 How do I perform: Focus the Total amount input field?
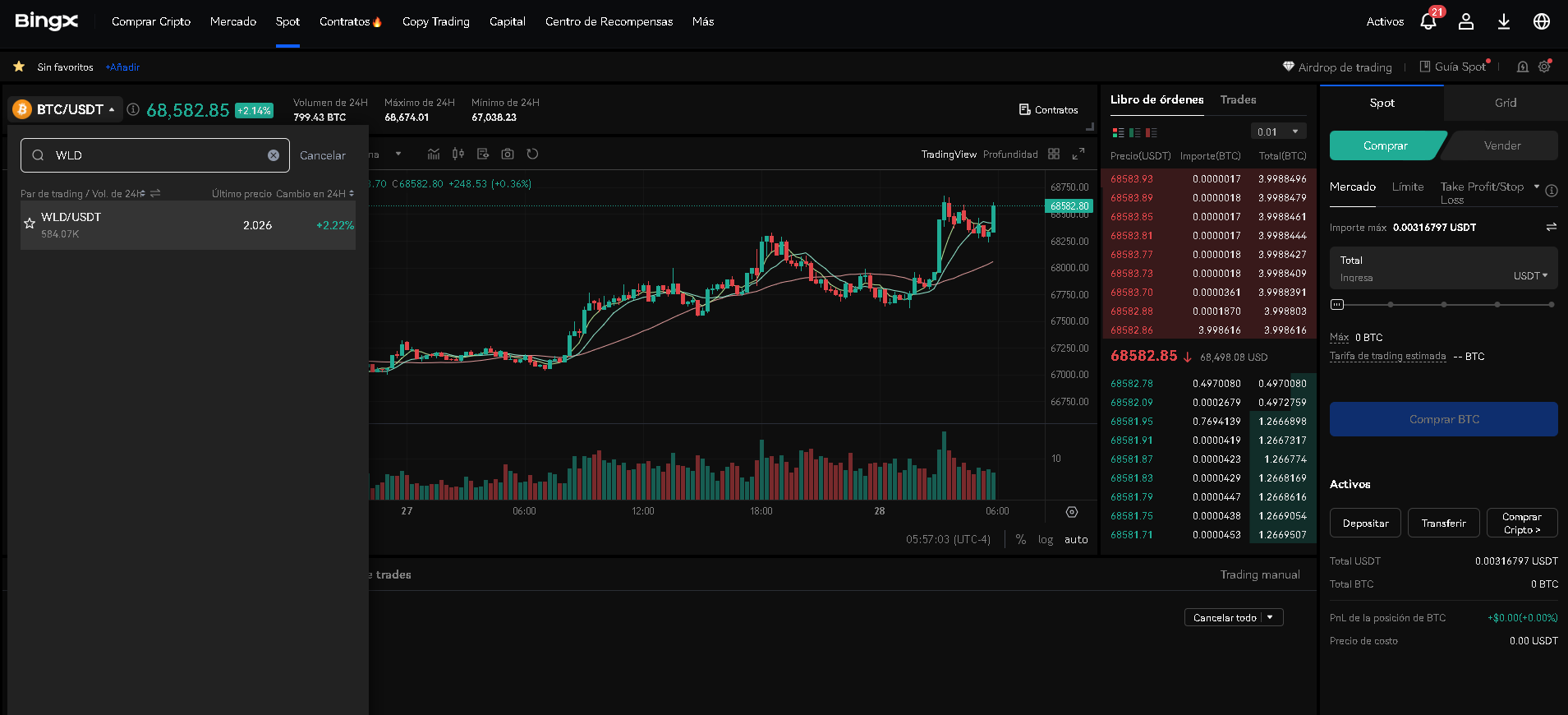pos(1444,268)
